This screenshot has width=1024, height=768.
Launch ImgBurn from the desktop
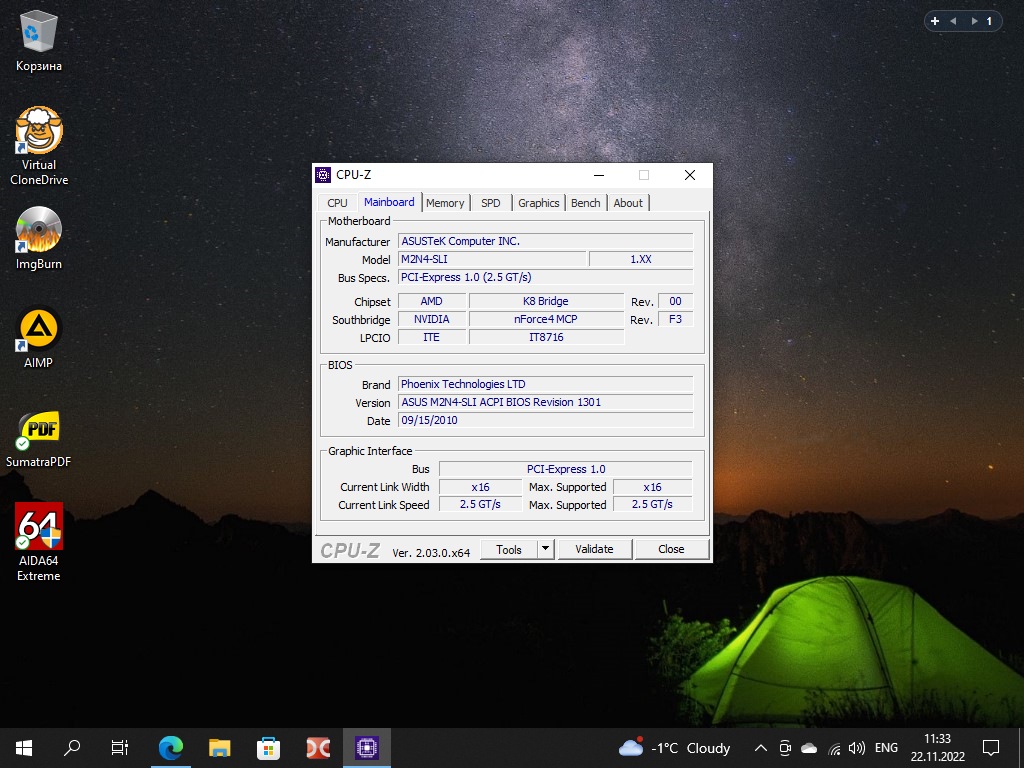(39, 238)
